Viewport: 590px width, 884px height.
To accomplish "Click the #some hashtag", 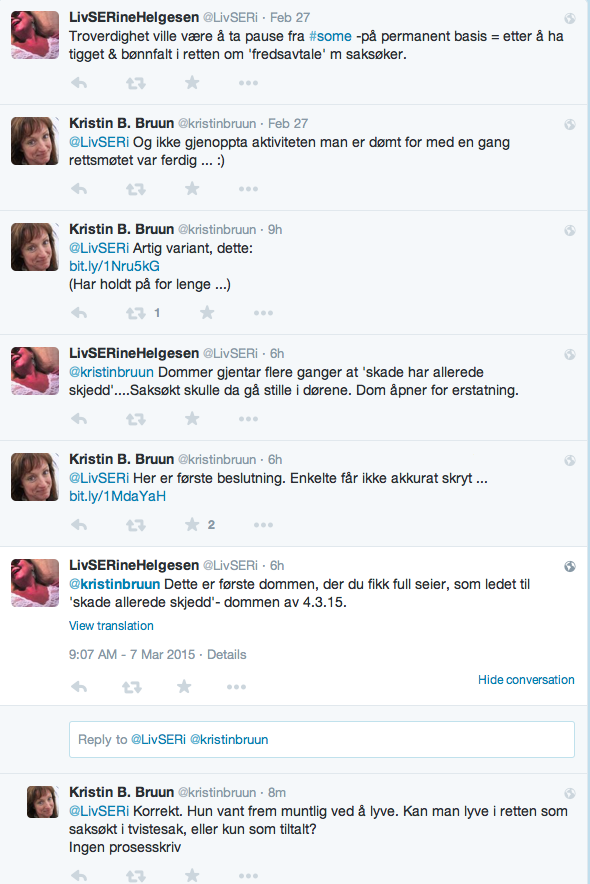I will click(x=330, y=36).
